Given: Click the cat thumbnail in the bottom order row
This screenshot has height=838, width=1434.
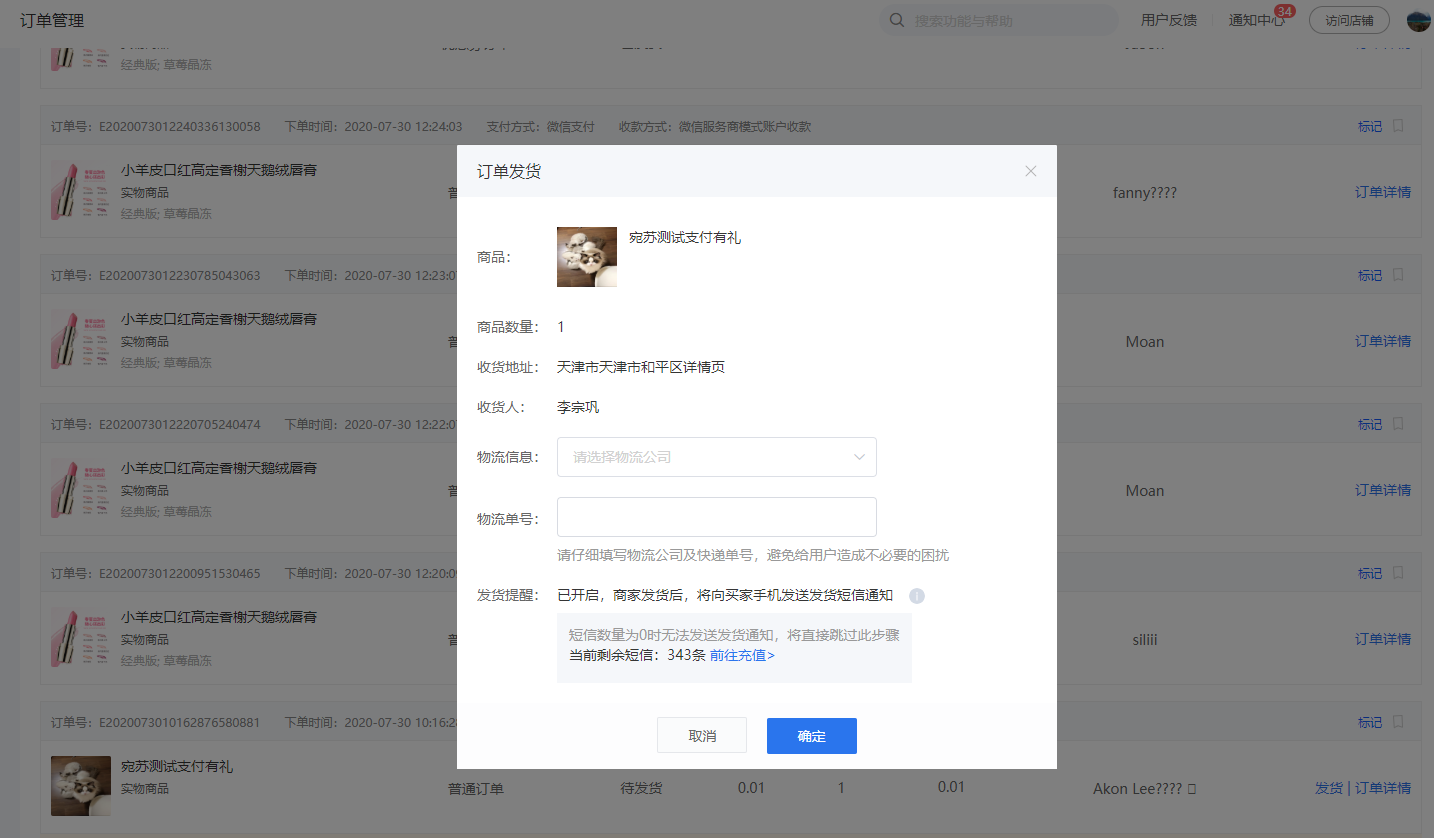Looking at the screenshot, I should 81,786.
